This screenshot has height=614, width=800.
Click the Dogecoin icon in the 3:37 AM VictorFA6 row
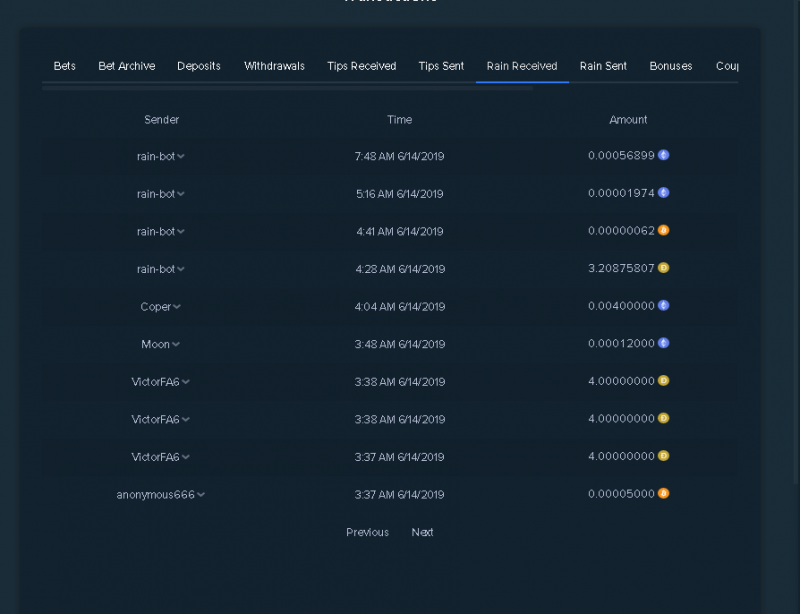(663, 456)
